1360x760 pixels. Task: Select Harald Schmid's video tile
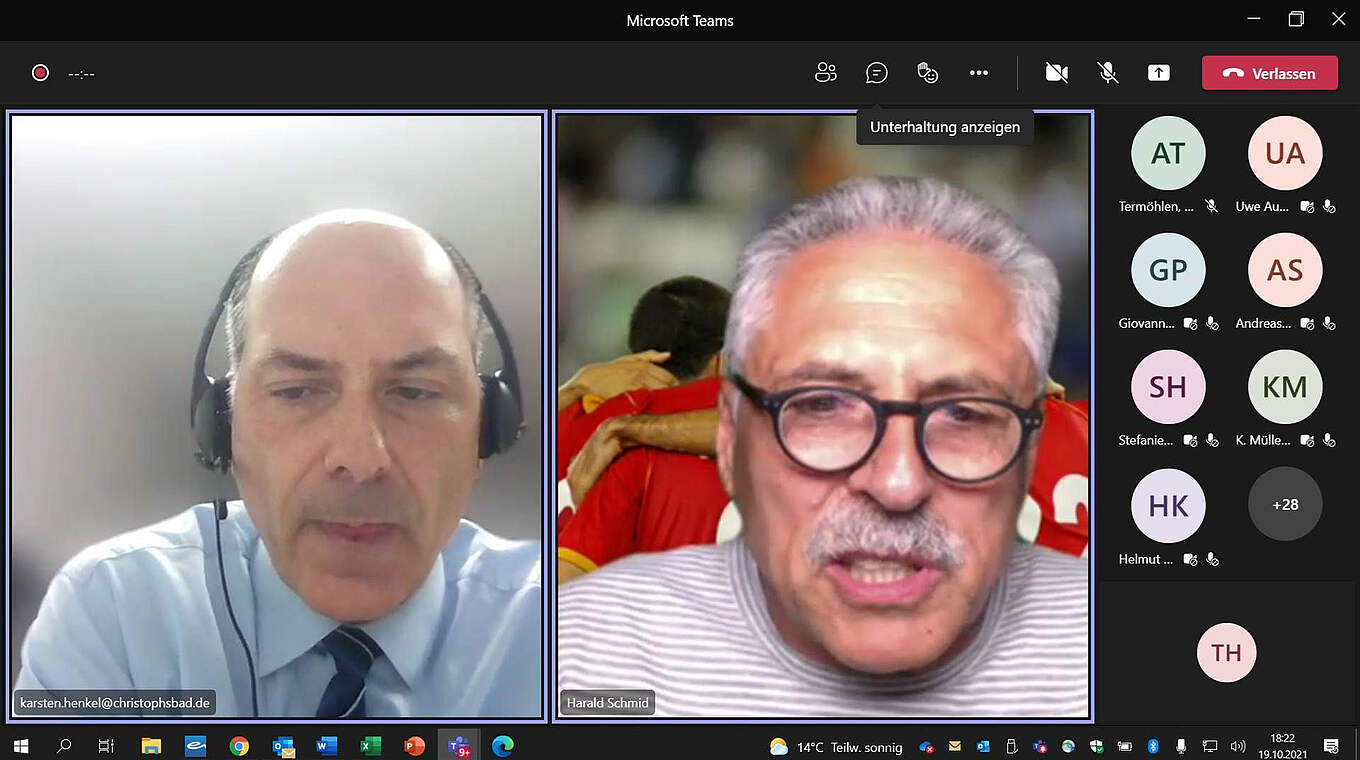pos(822,415)
